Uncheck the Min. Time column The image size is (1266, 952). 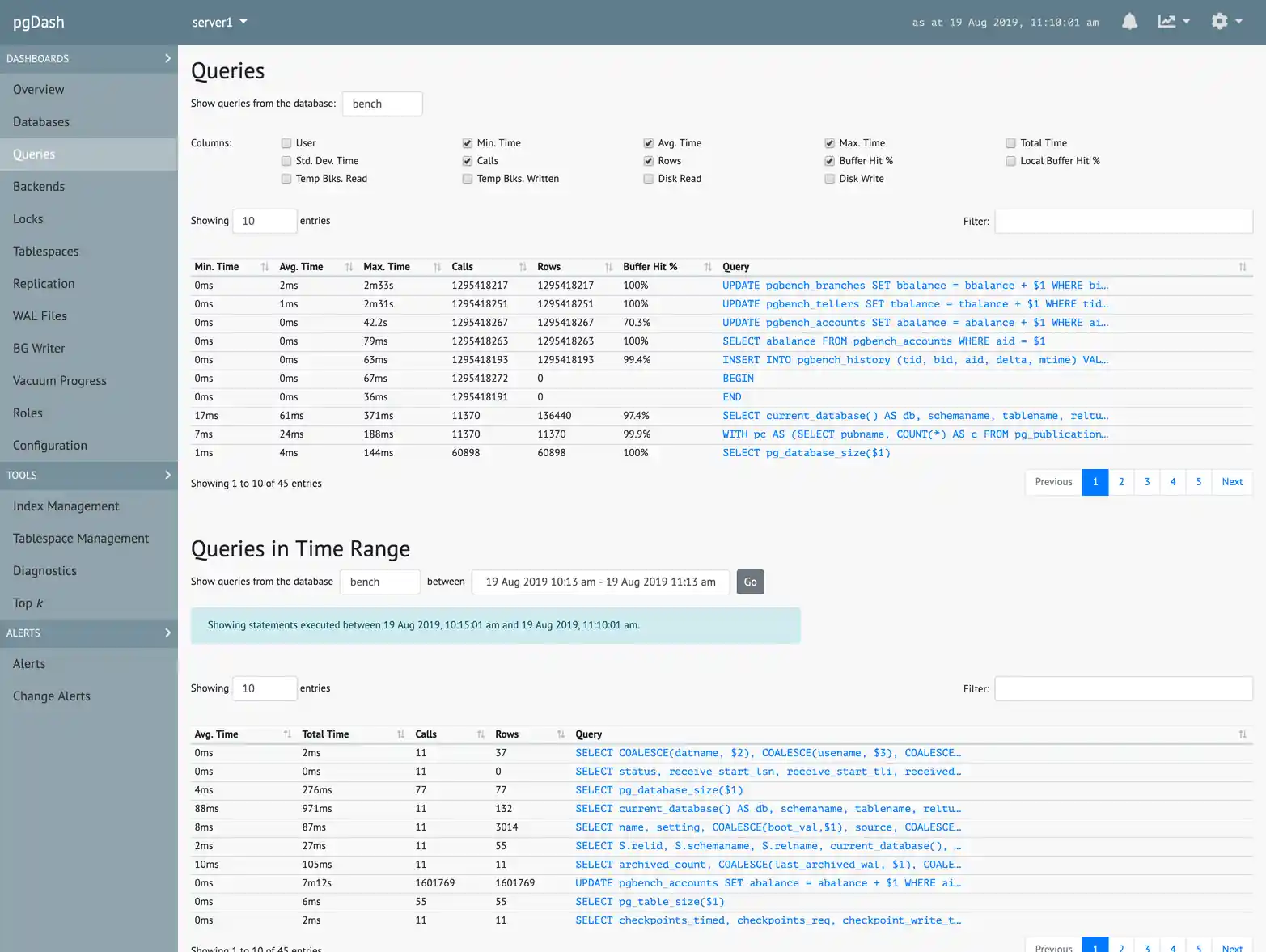tap(468, 143)
